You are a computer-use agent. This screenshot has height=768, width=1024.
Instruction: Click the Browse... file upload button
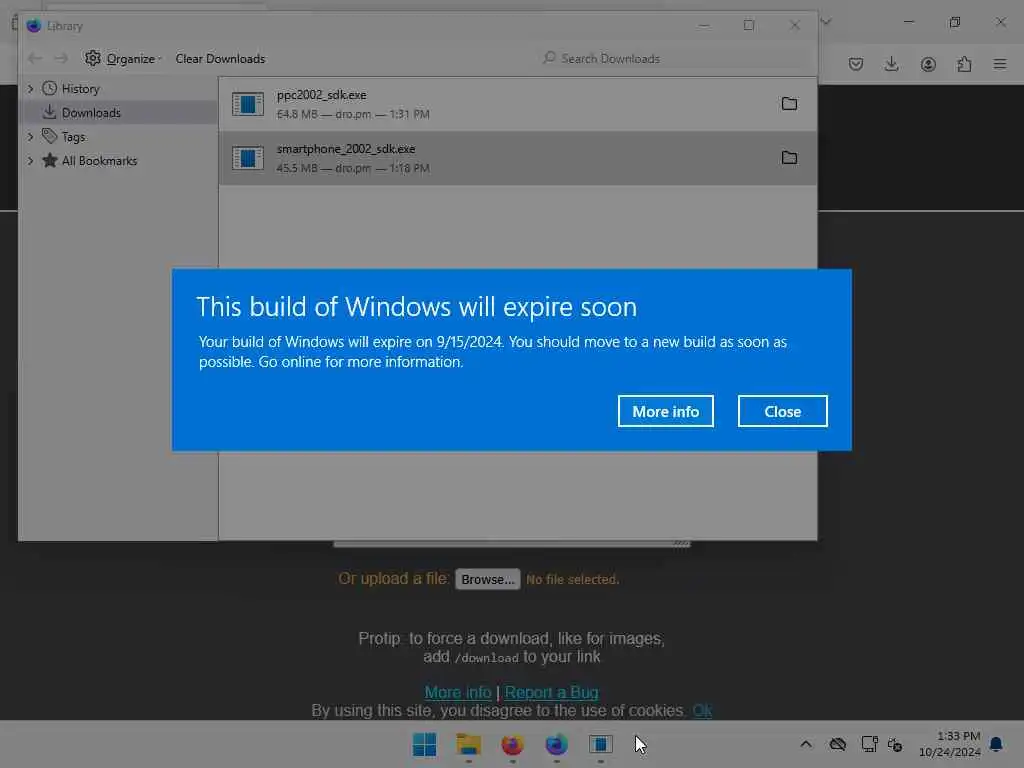click(488, 579)
